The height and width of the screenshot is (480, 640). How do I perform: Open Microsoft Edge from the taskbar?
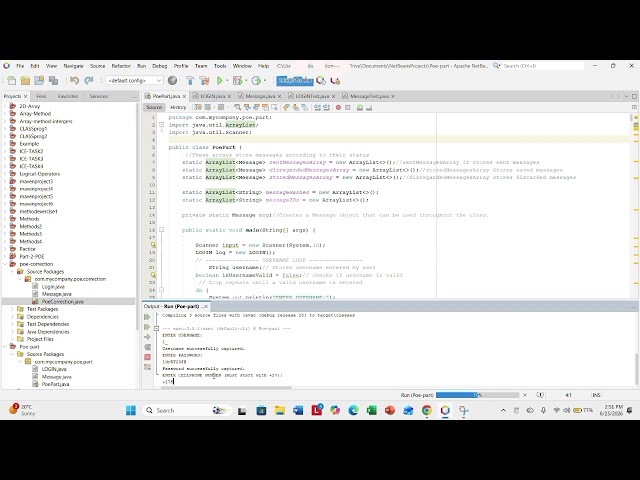click(x=353, y=410)
